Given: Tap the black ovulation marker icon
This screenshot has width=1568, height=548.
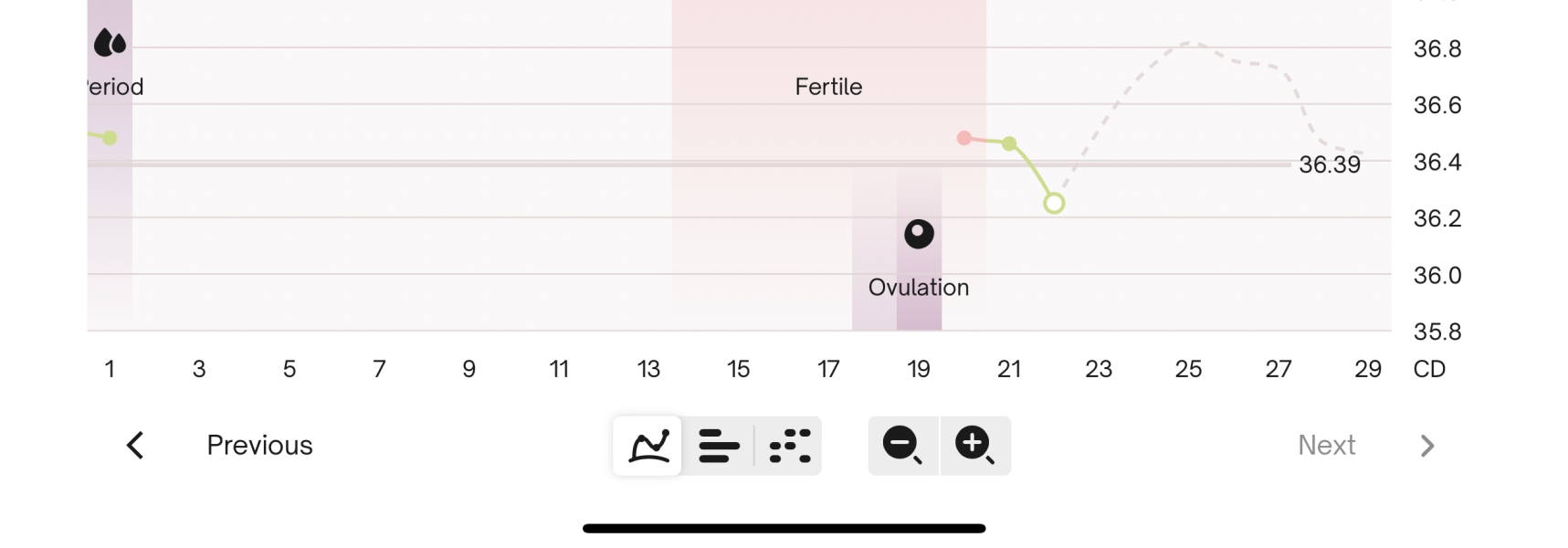Looking at the screenshot, I should (x=919, y=234).
